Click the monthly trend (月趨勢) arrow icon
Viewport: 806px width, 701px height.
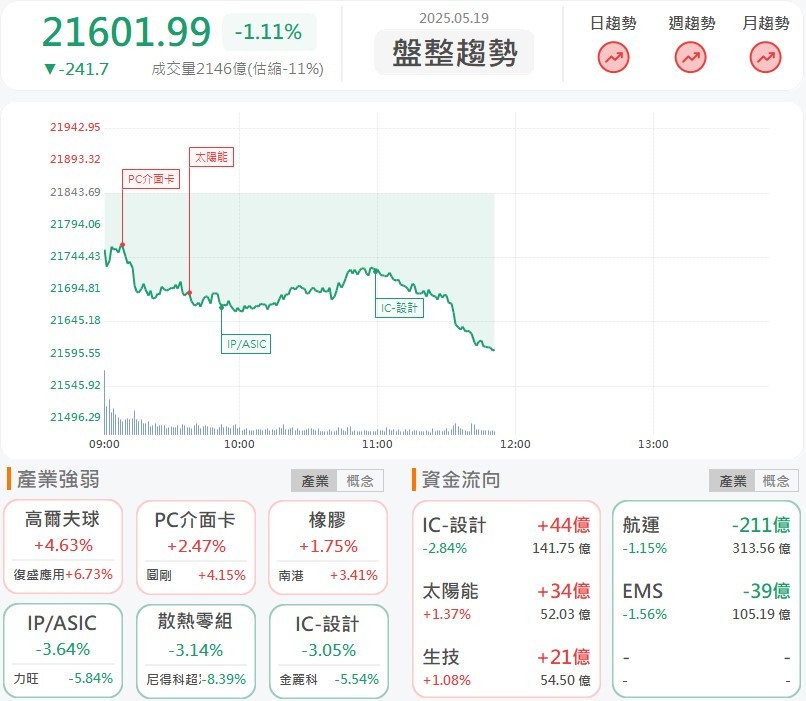click(765, 57)
